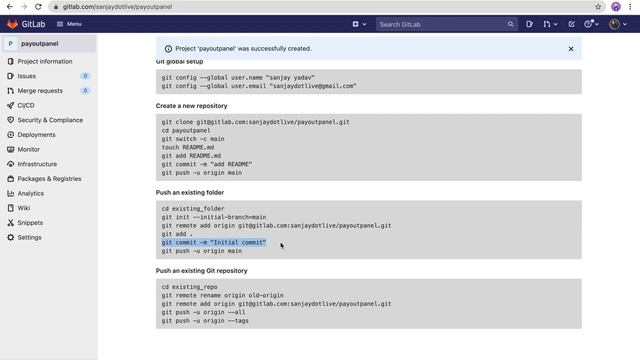Image resolution: width=640 pixels, height=360 pixels.
Task: Click the search magnifier icon
Action: [510, 24]
